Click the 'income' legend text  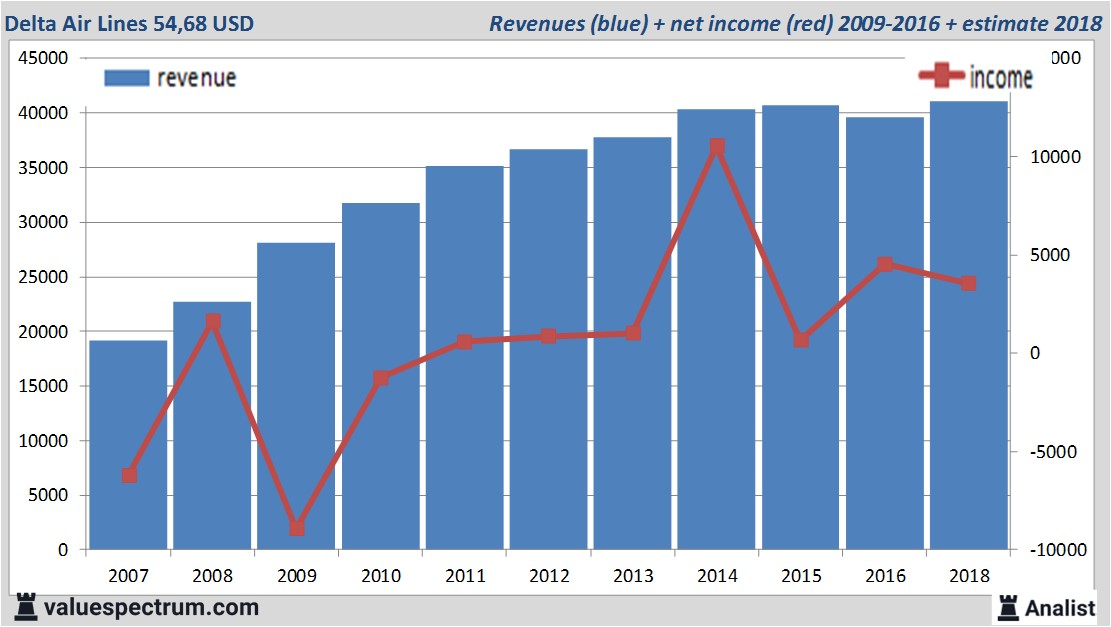point(1000,77)
